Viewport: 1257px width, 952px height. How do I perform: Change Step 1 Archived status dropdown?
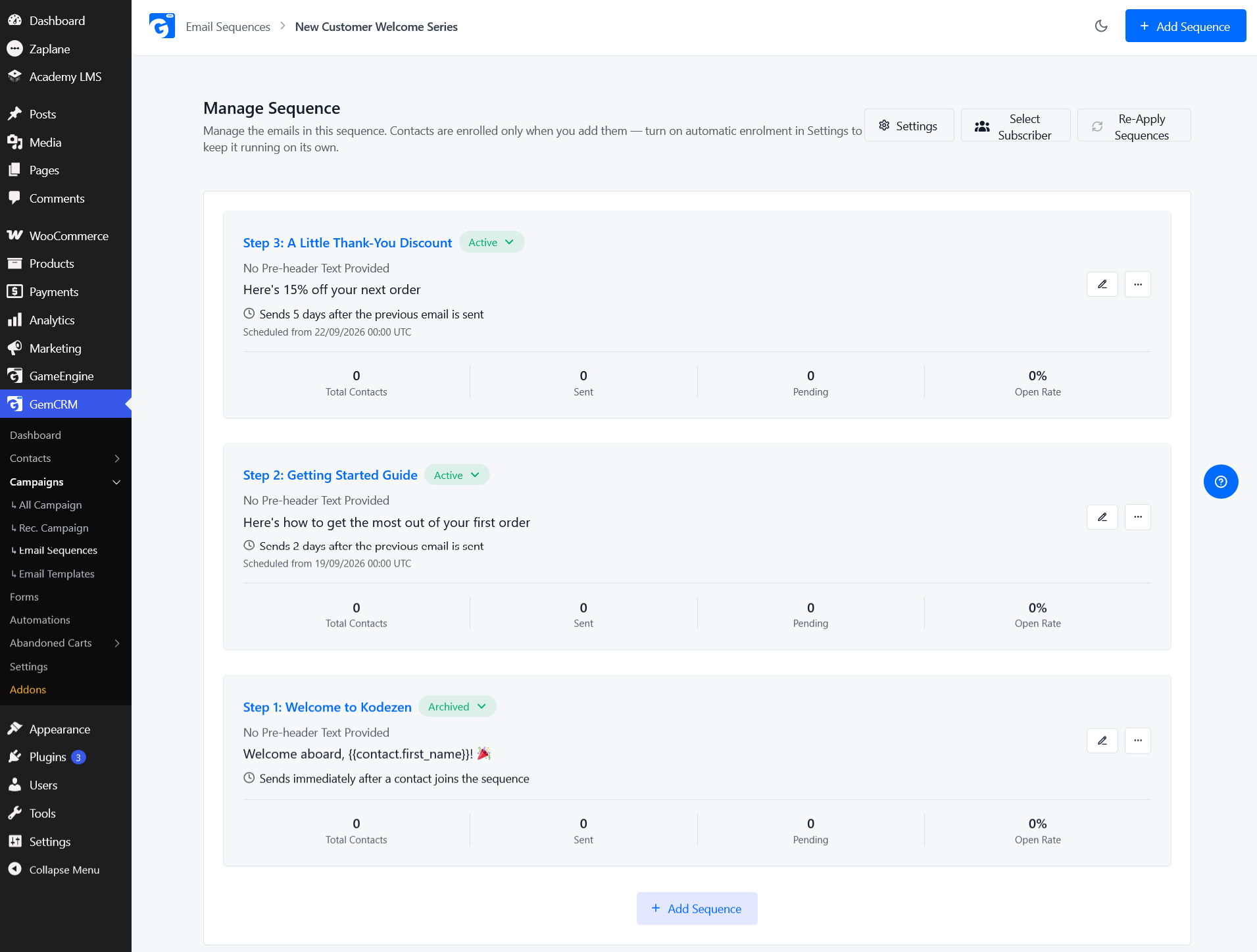click(457, 707)
